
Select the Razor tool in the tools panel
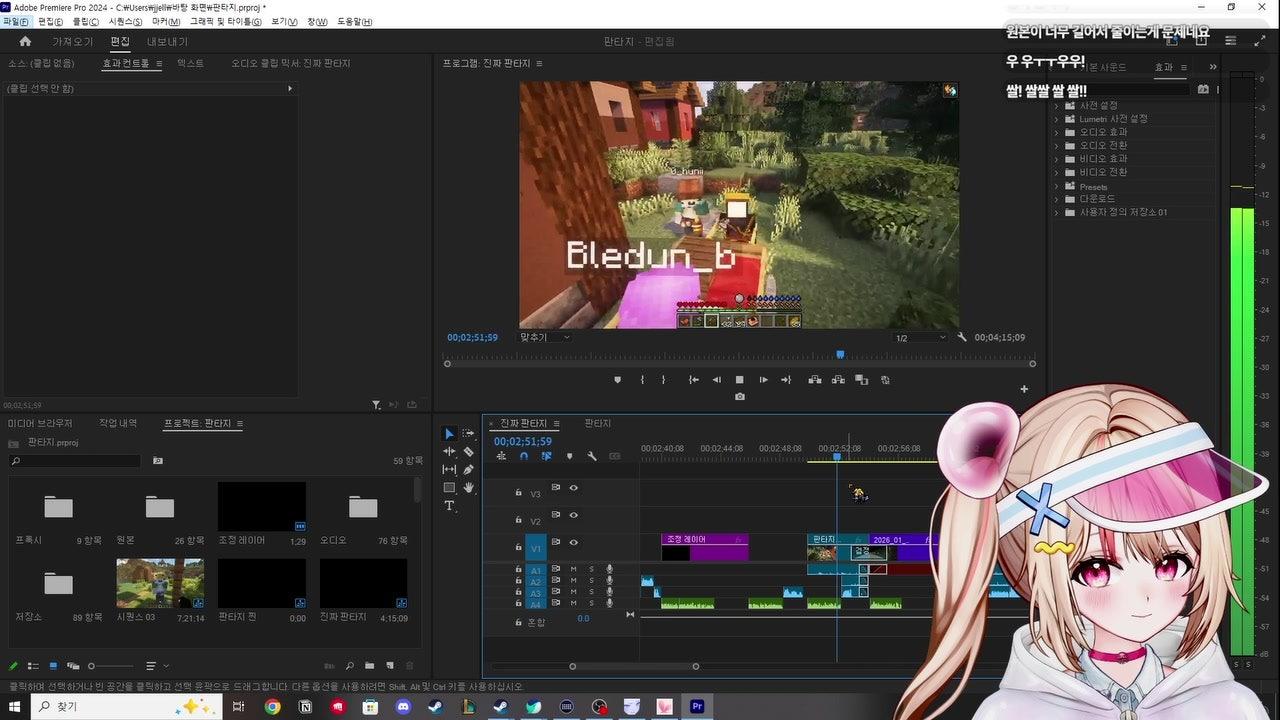tap(468, 452)
